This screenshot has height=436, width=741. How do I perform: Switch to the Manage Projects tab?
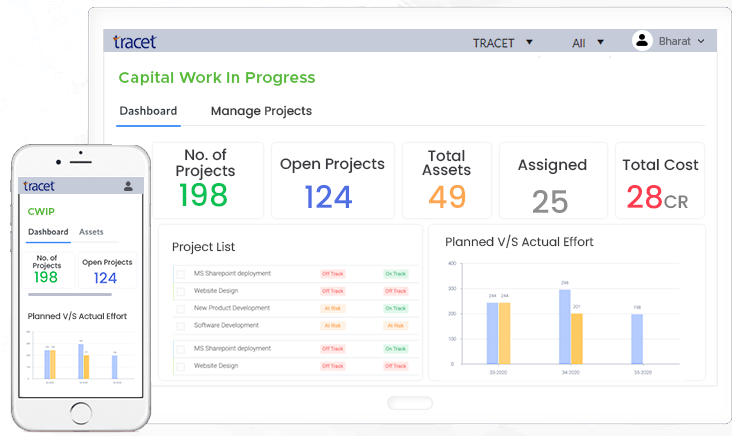[x=261, y=111]
